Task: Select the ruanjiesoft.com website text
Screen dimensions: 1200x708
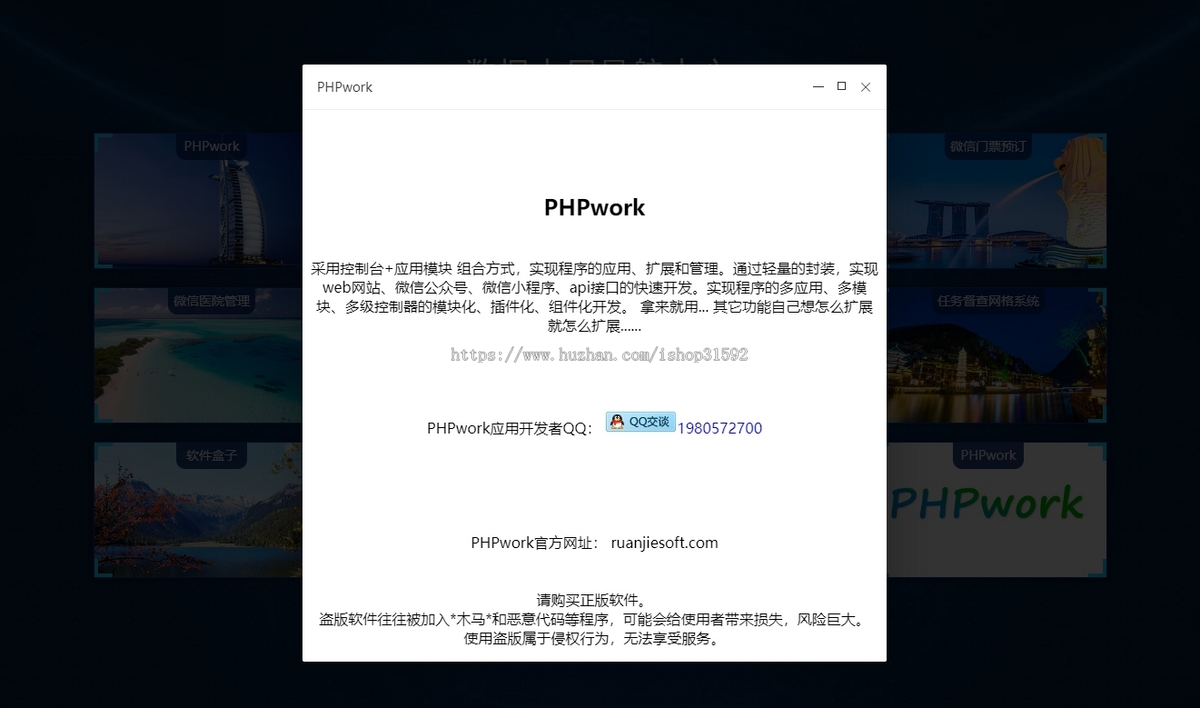Action: [x=664, y=543]
